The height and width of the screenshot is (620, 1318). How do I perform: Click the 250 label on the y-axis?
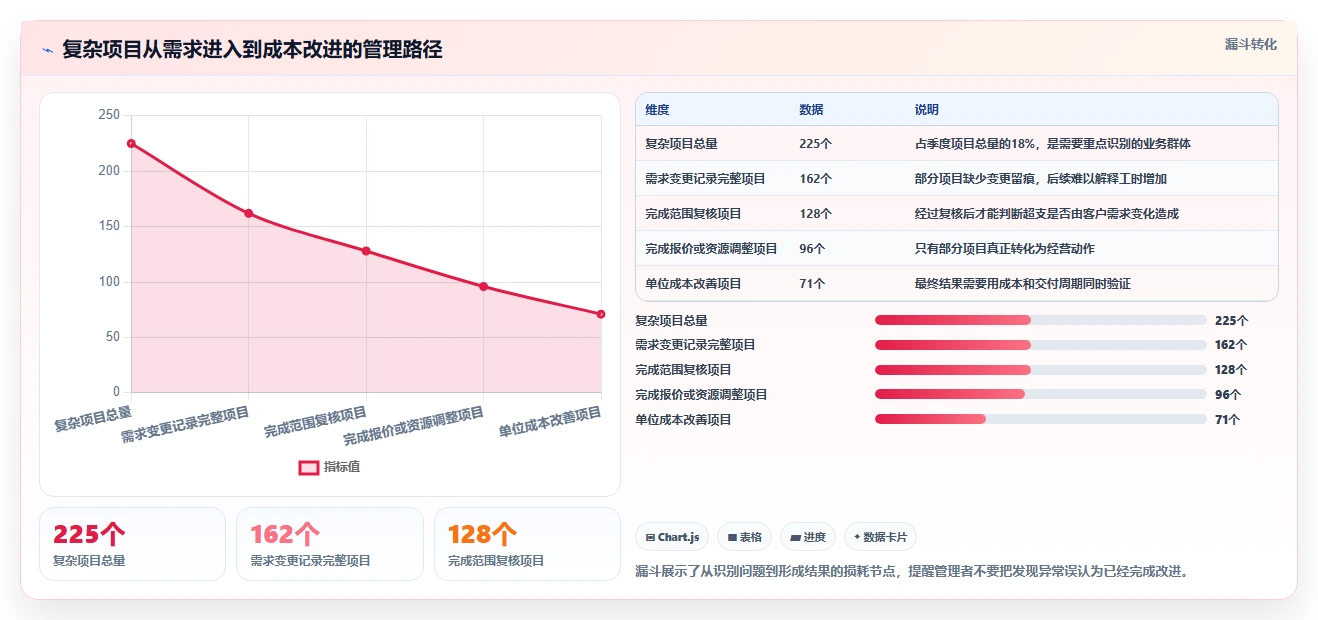109,115
